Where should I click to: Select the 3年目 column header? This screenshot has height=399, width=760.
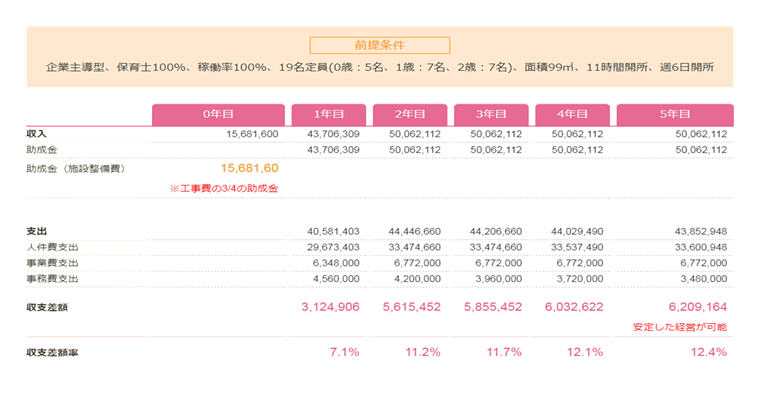491,115
